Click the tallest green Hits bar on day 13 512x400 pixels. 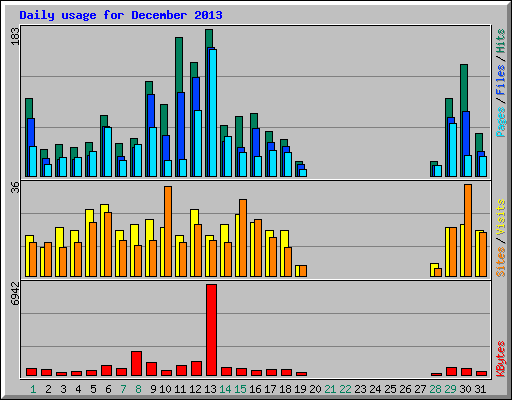pos(209,38)
